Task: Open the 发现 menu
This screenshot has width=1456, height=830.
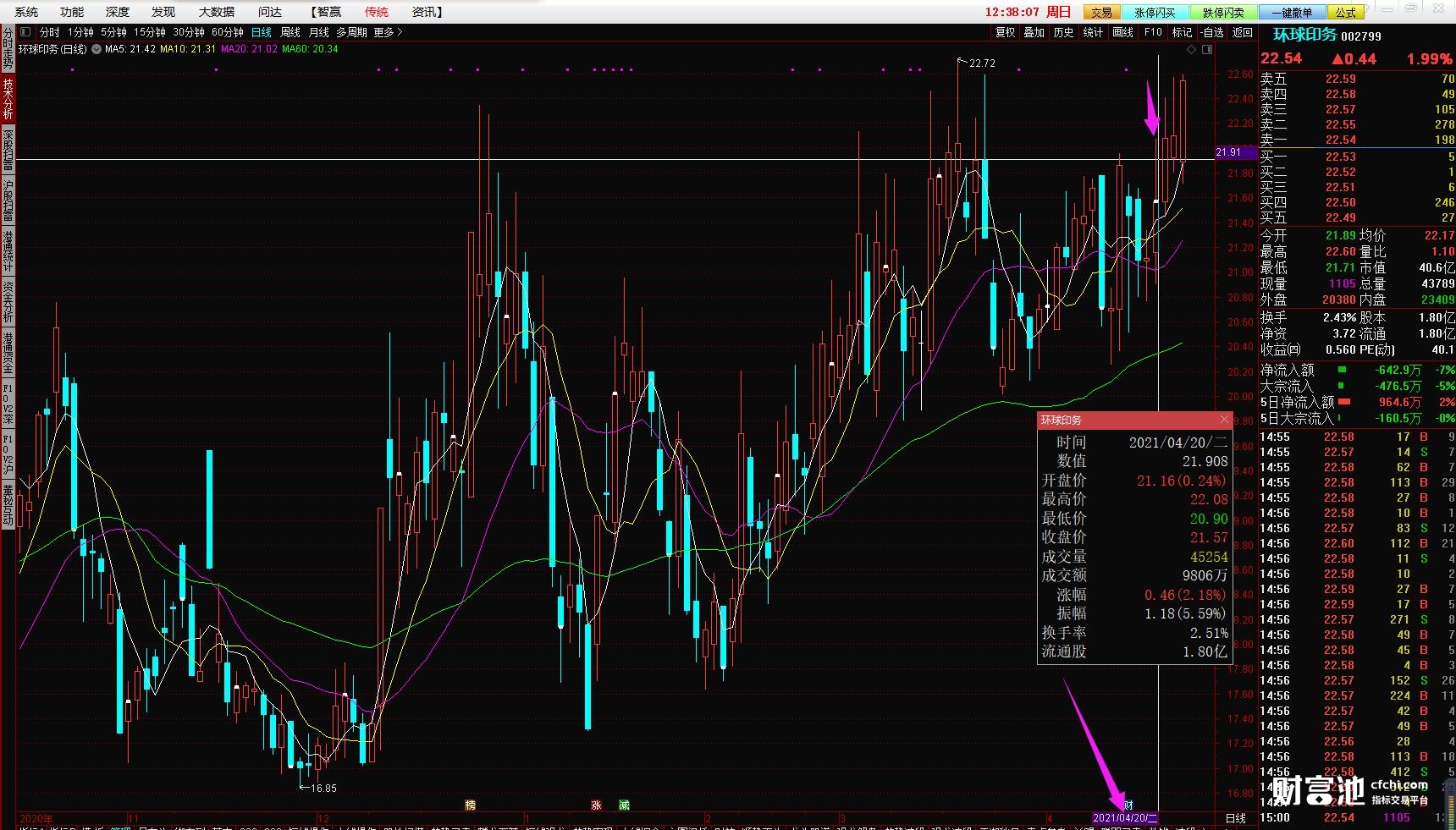Action: pyautogui.click(x=163, y=12)
